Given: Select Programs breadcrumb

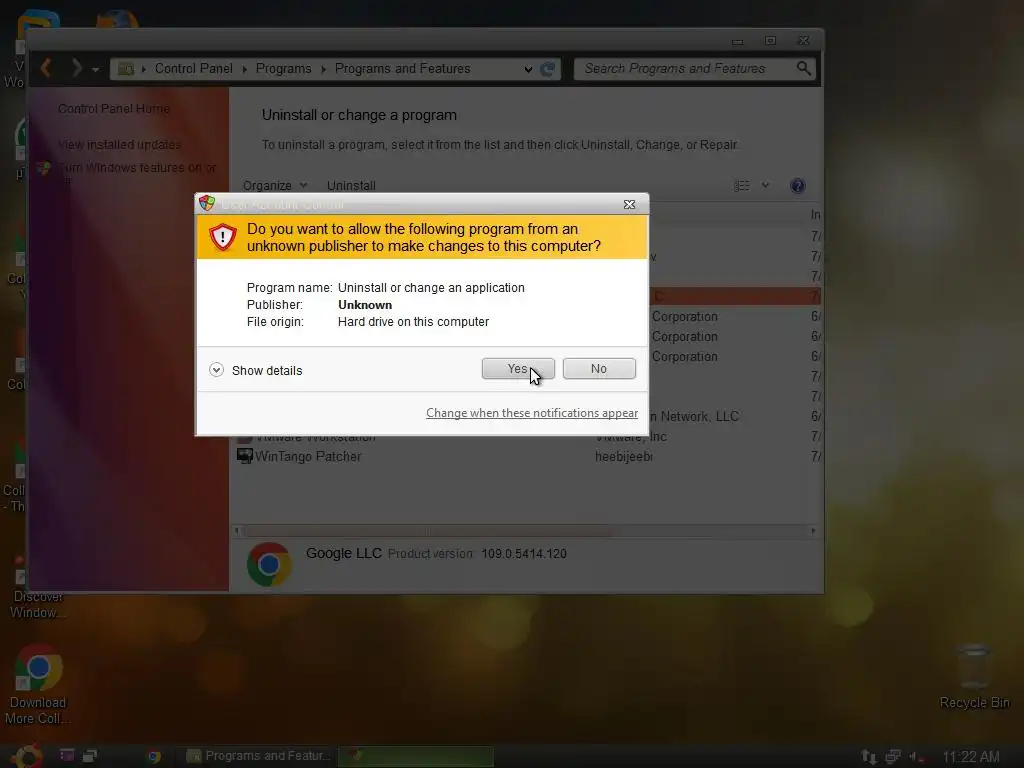Looking at the screenshot, I should [x=283, y=69].
